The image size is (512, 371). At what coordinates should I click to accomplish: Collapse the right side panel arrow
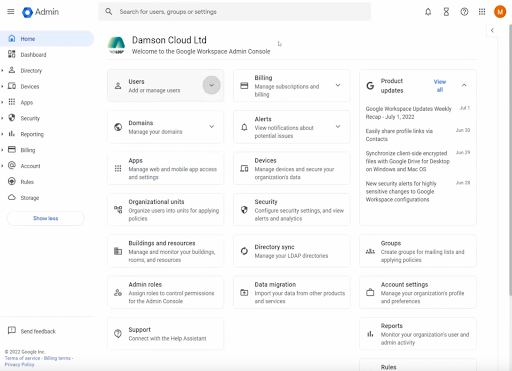492,30
